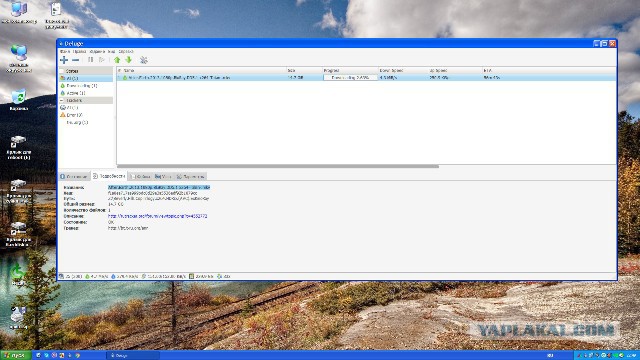Click the download speed status bar indicator

click(96, 276)
